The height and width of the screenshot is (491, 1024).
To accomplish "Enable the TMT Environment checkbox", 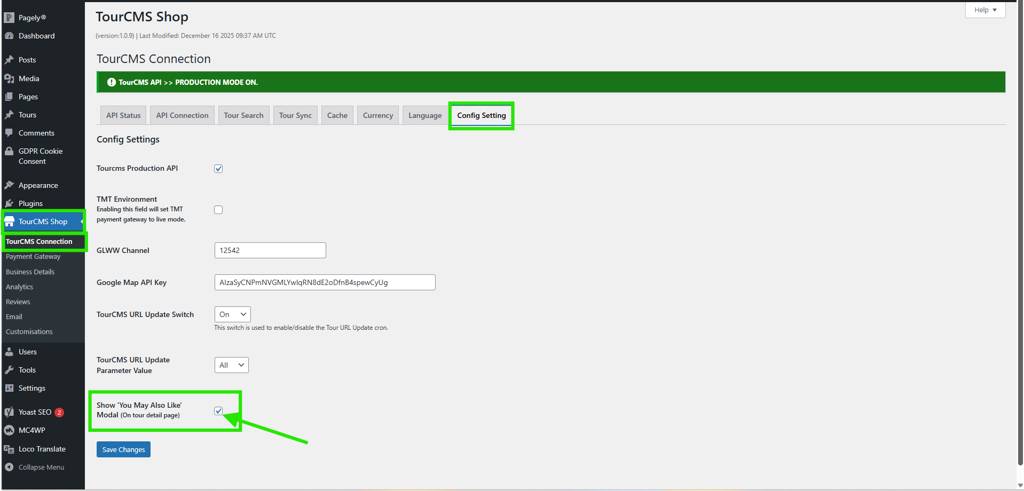I will pyautogui.click(x=219, y=210).
